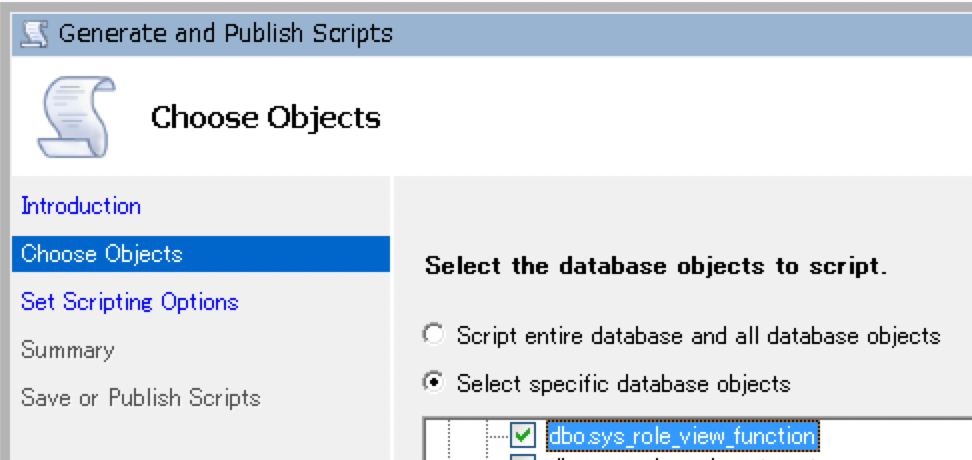Click the tree connector line before sys_role_view_function
Viewport: 972px width, 460px height.
pyautogui.click(x=497, y=436)
